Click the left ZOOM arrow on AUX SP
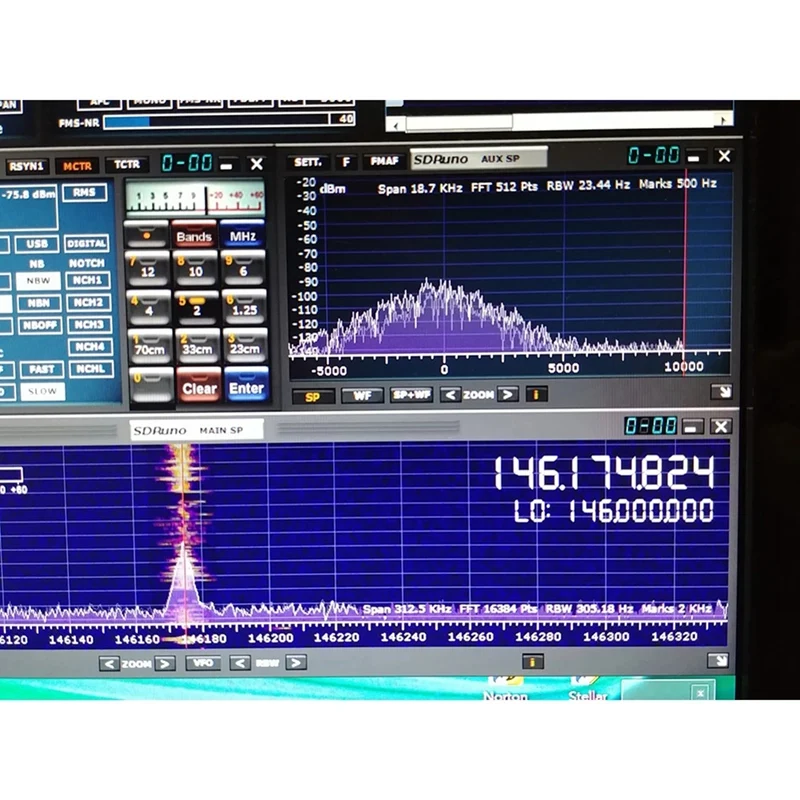The width and height of the screenshot is (800, 800). [x=448, y=394]
